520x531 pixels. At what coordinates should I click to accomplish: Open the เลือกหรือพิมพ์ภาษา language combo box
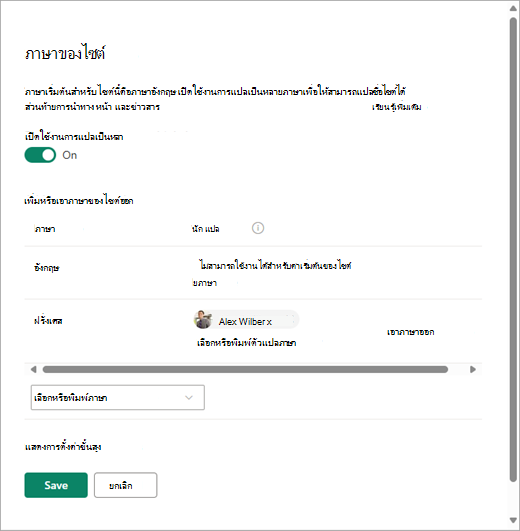[x=118, y=398]
